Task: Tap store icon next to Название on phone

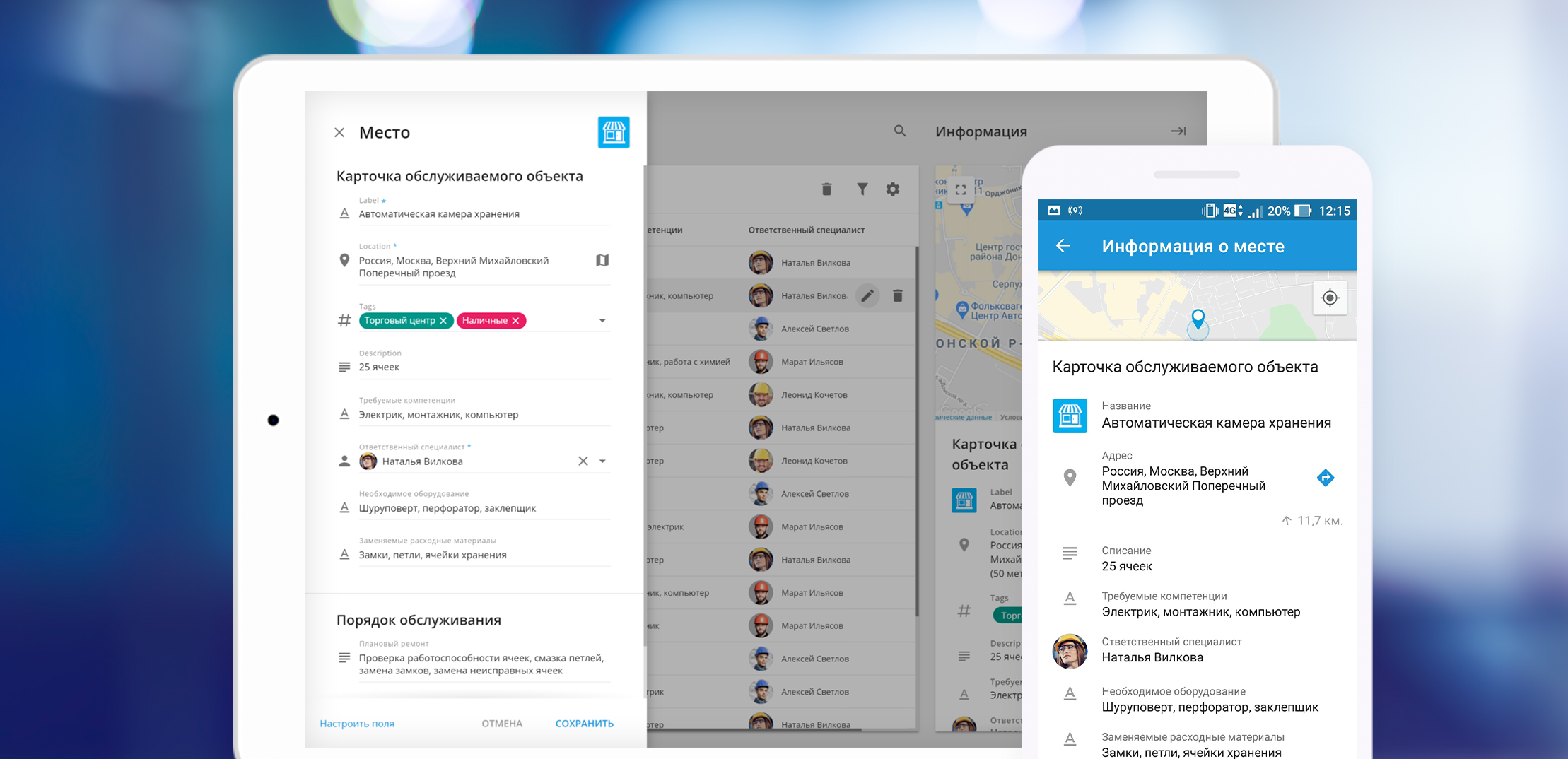Action: click(1070, 416)
